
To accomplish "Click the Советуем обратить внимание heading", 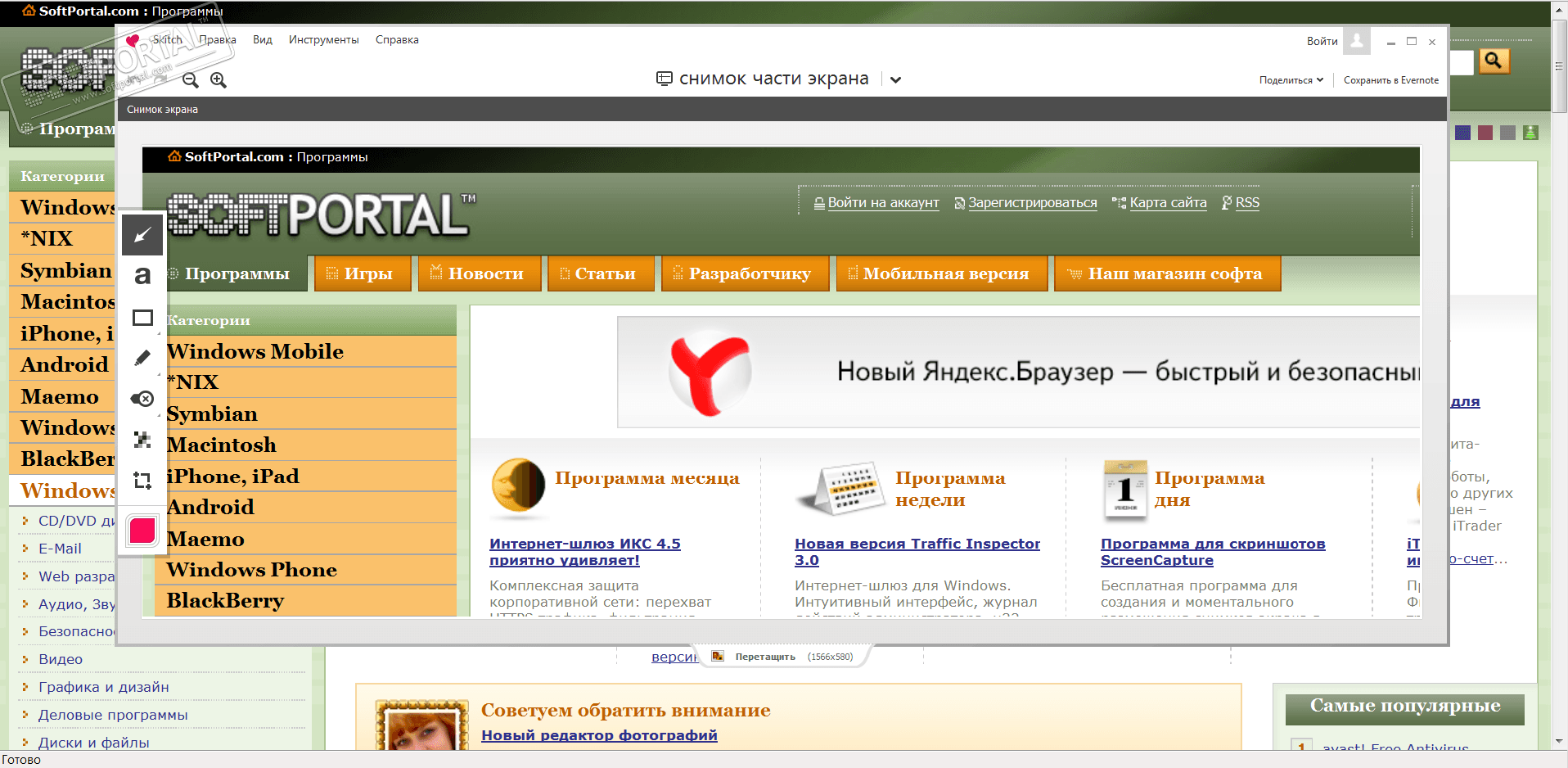I will click(x=626, y=710).
